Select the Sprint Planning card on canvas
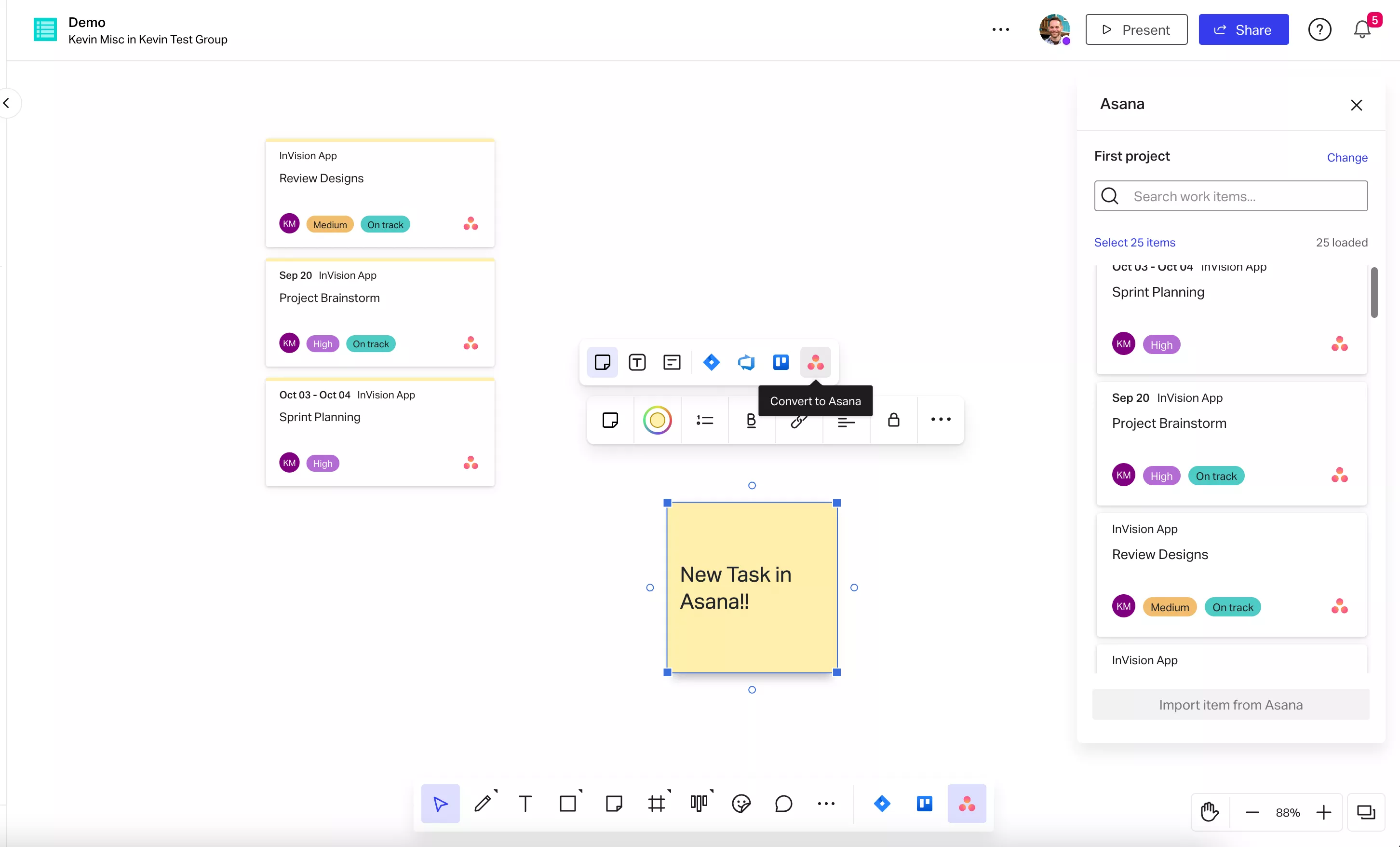Image resolution: width=1400 pixels, height=847 pixels. click(380, 432)
